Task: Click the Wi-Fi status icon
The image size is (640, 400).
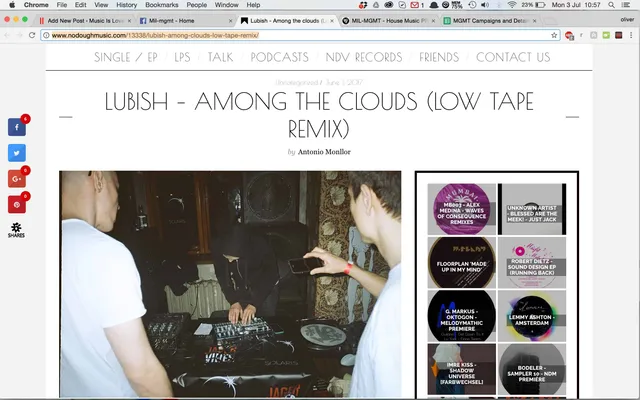Action: [512, 5]
